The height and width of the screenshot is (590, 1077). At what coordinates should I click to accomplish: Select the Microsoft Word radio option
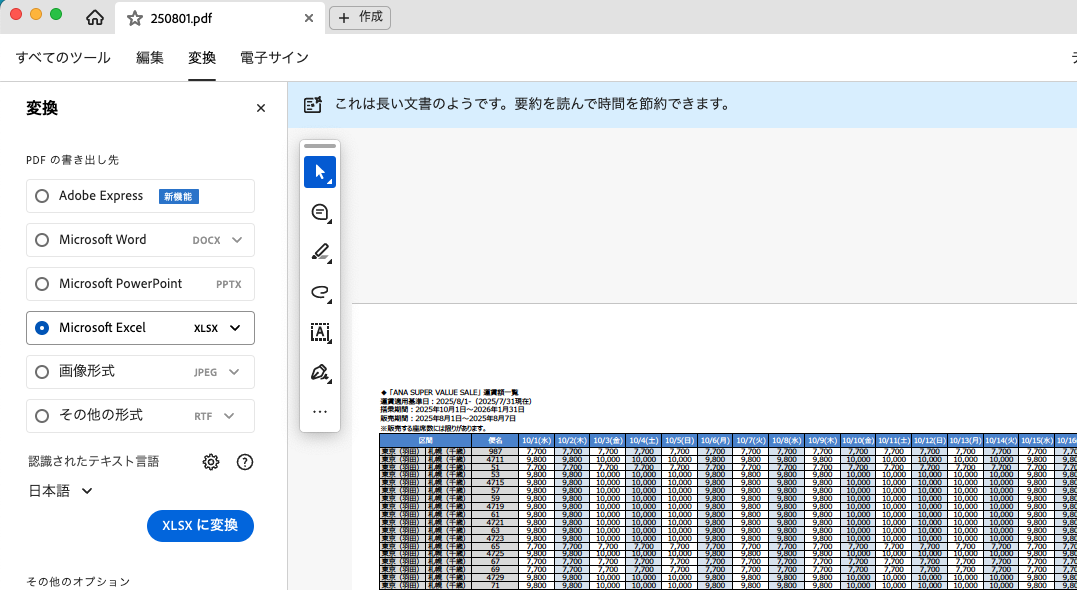coord(42,240)
